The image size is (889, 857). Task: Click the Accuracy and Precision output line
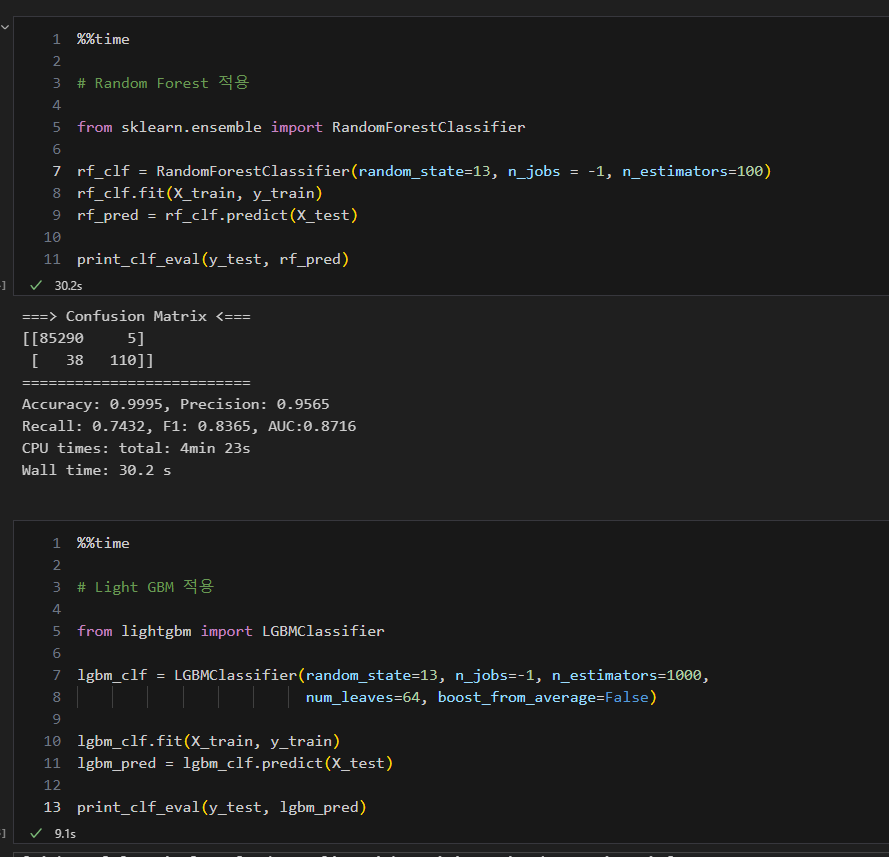click(x=175, y=404)
